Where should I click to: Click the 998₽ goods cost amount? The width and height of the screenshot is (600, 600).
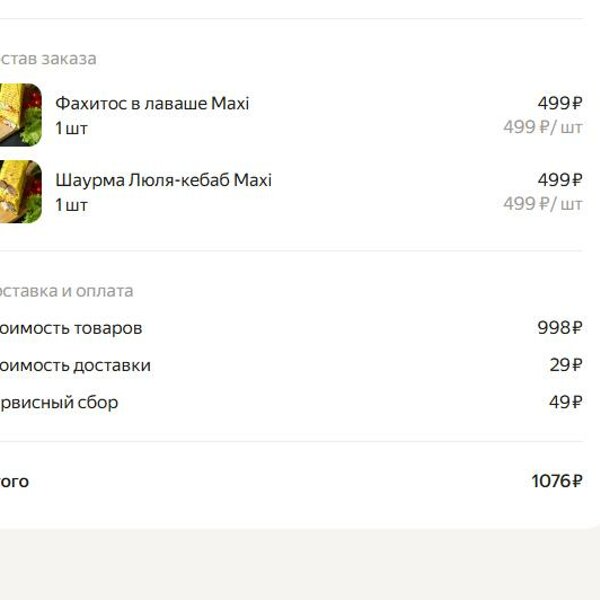pos(560,328)
